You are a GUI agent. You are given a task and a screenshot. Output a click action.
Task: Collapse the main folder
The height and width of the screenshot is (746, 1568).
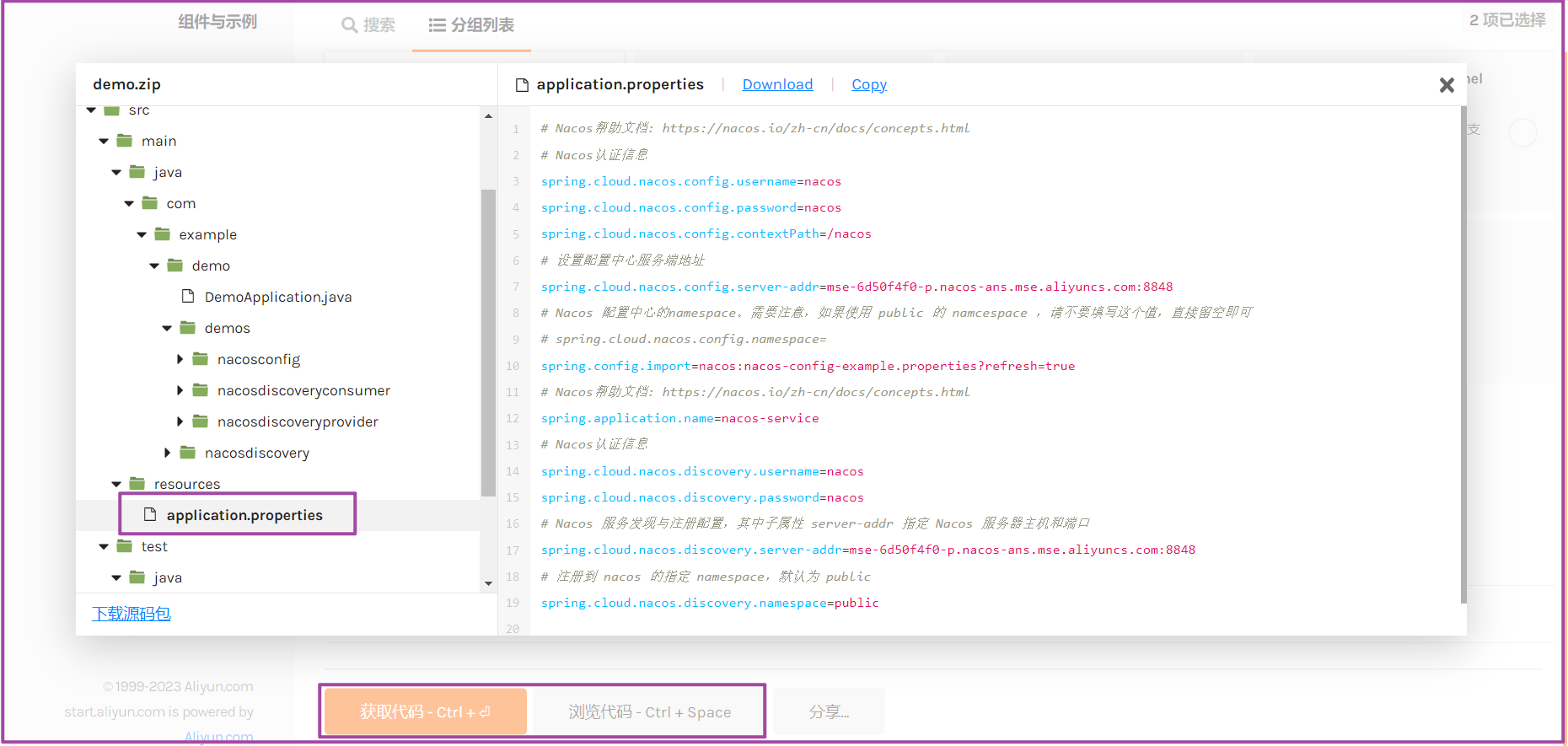(x=104, y=141)
